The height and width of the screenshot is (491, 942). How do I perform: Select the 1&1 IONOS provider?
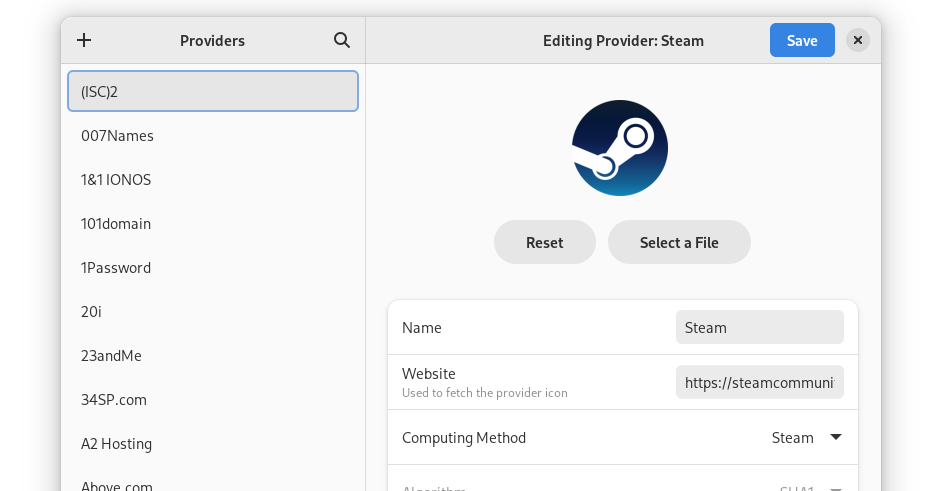pos(212,179)
